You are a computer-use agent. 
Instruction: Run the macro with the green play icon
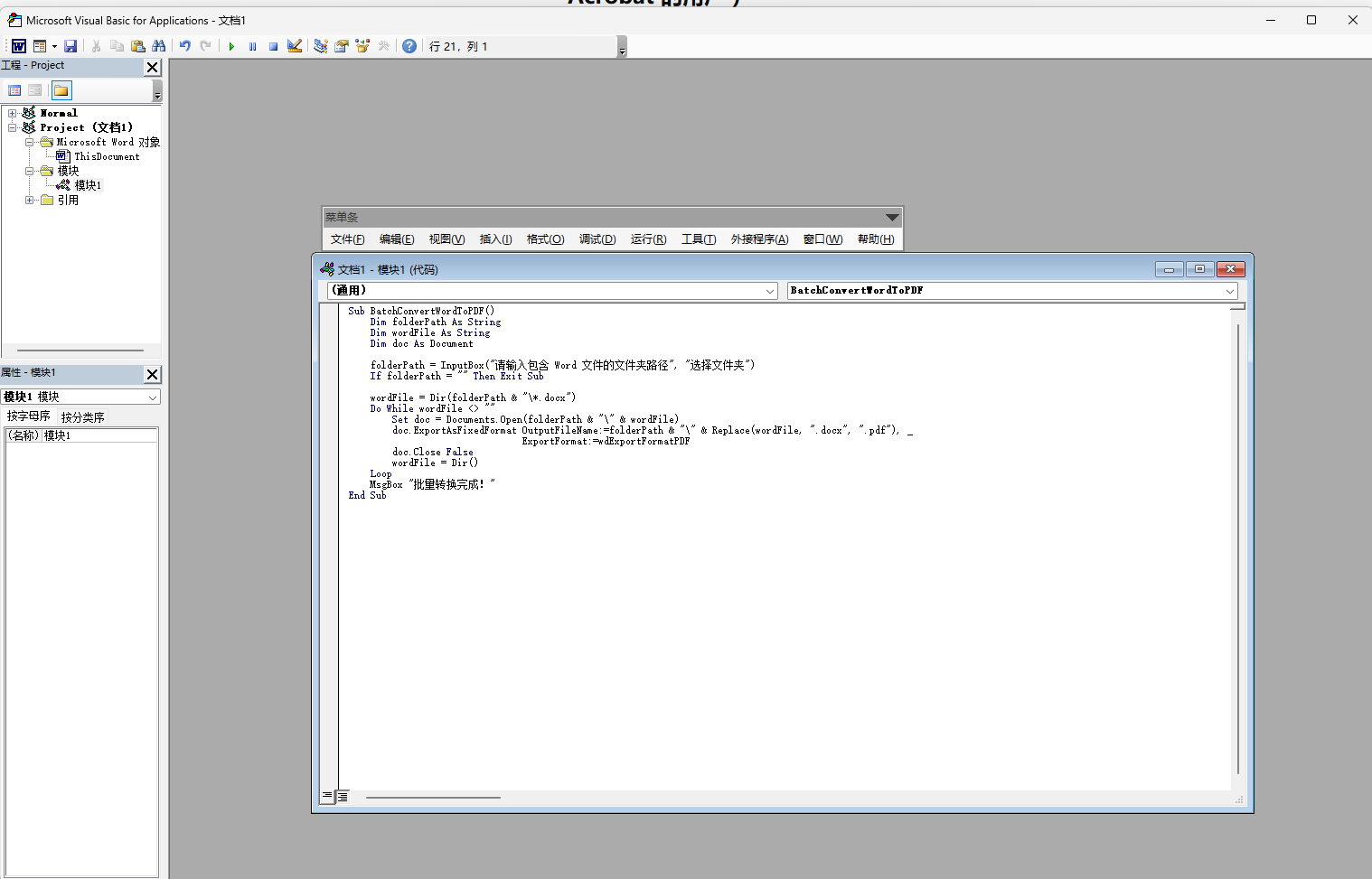pyautogui.click(x=231, y=46)
